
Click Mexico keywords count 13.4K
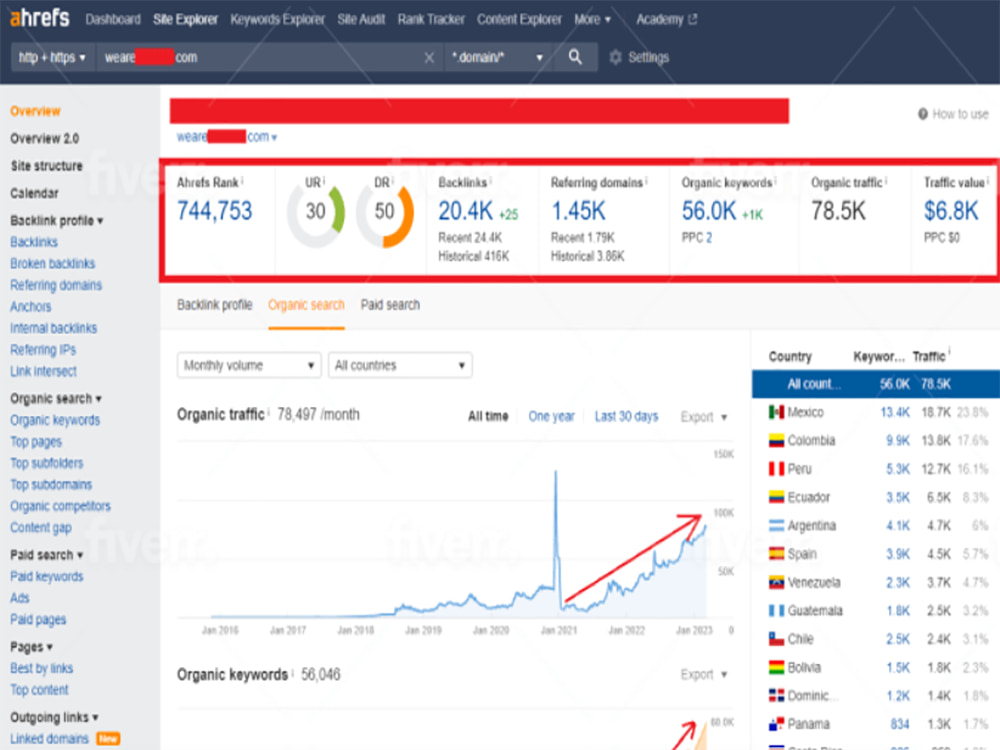(895, 413)
